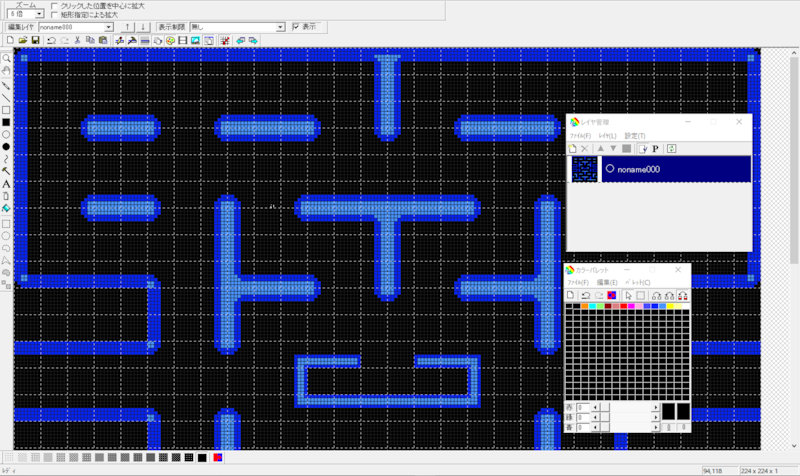The height and width of the screenshot is (476, 800).
Task: Select arrow pointer mode in palette toolbar
Action: pyautogui.click(x=628, y=295)
